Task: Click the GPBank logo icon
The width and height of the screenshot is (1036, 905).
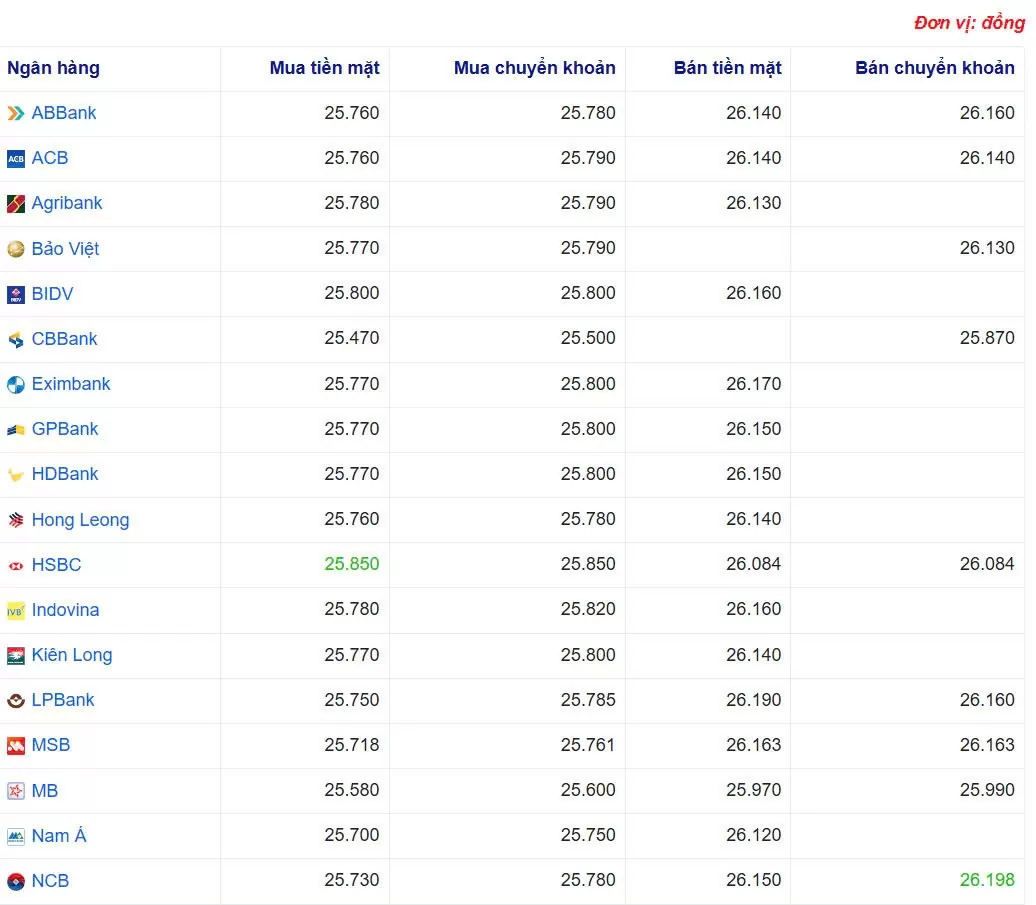Action: point(16,429)
